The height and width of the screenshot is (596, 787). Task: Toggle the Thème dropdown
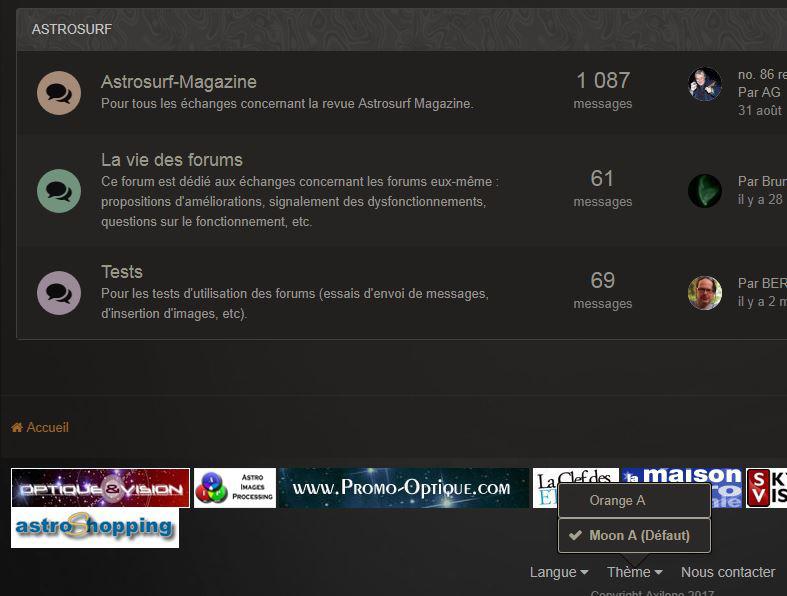pyautogui.click(x=634, y=572)
